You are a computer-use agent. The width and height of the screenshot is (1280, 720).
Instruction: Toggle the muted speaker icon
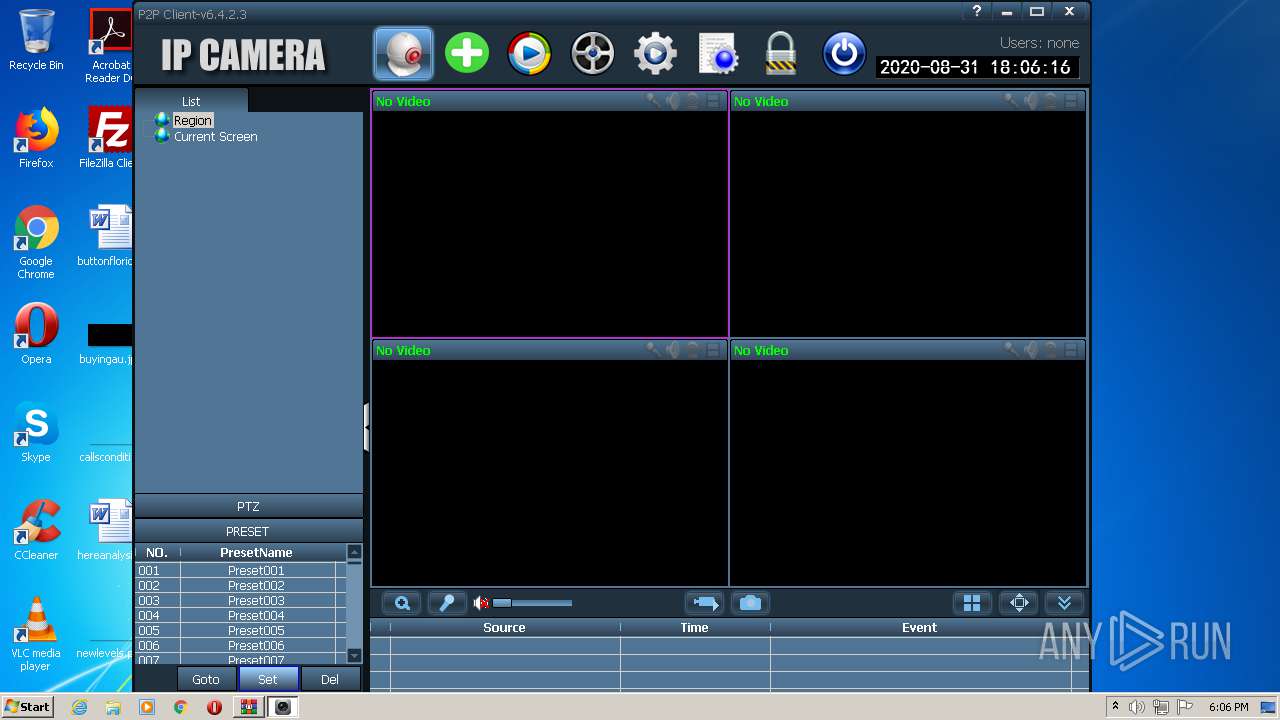(481, 603)
